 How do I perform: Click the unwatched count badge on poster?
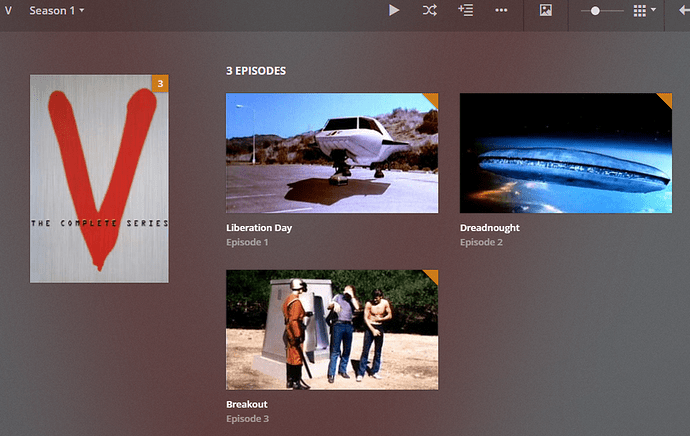(160, 84)
